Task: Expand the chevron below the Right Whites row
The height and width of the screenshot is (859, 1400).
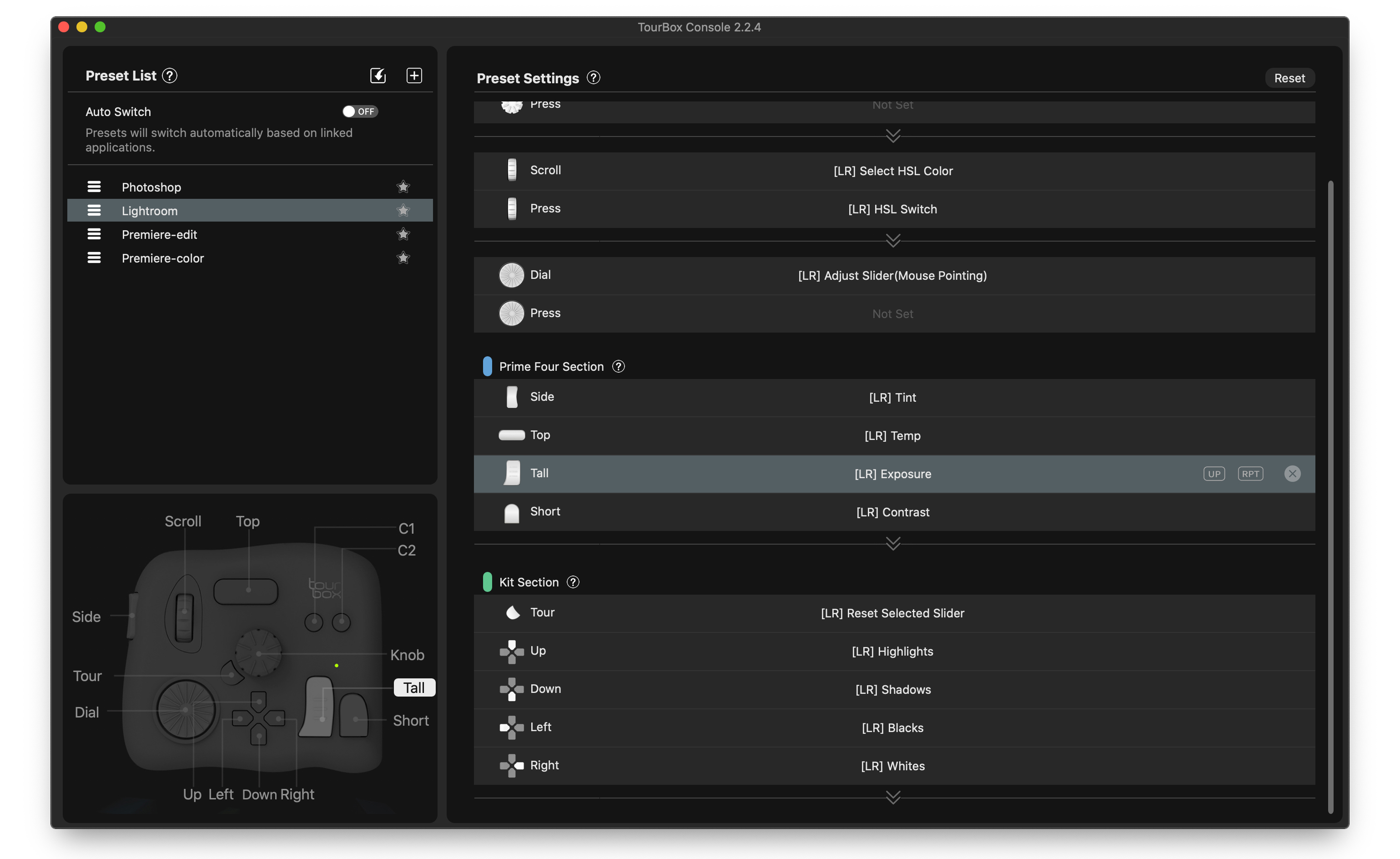Action: coord(893,798)
